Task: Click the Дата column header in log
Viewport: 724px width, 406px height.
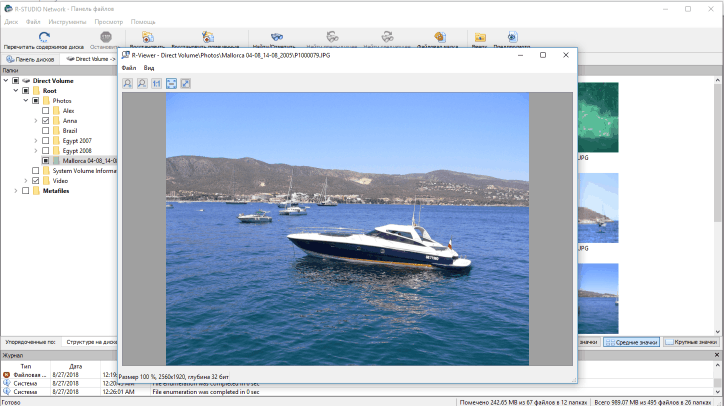Action: click(75, 366)
